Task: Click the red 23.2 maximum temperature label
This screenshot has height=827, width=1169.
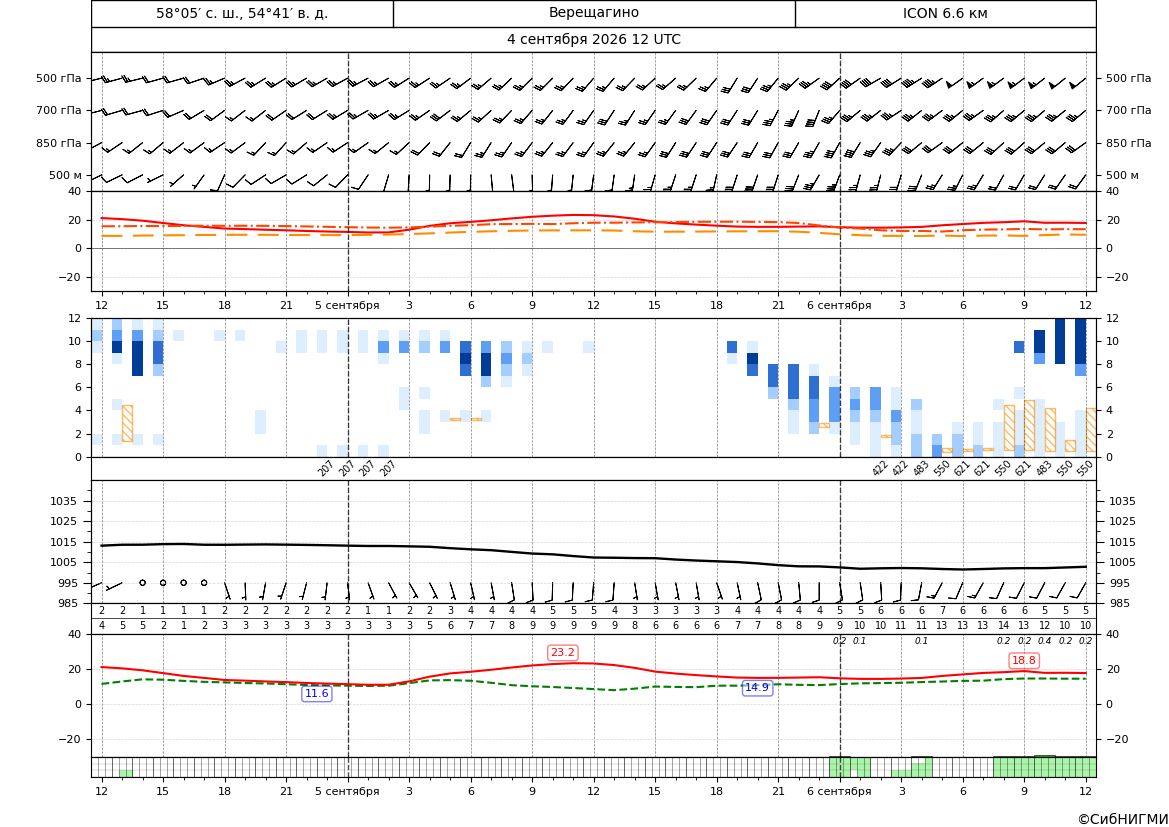Action: pyautogui.click(x=562, y=653)
